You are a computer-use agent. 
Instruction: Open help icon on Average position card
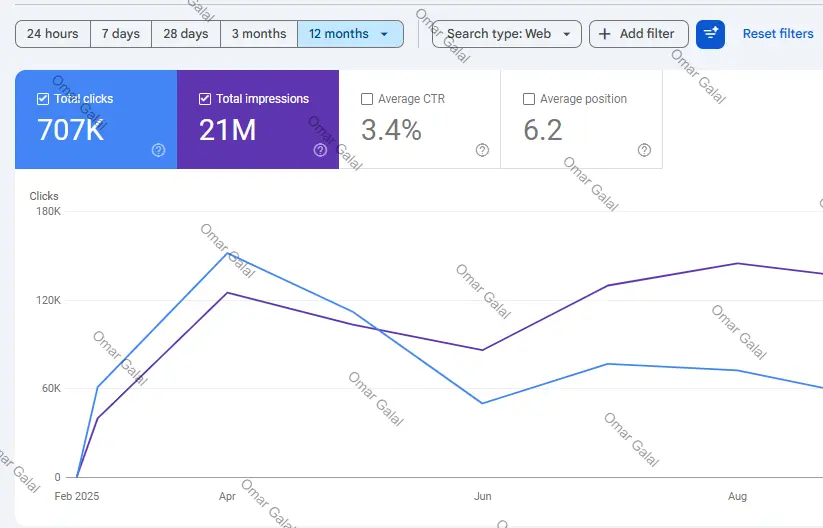(x=644, y=150)
